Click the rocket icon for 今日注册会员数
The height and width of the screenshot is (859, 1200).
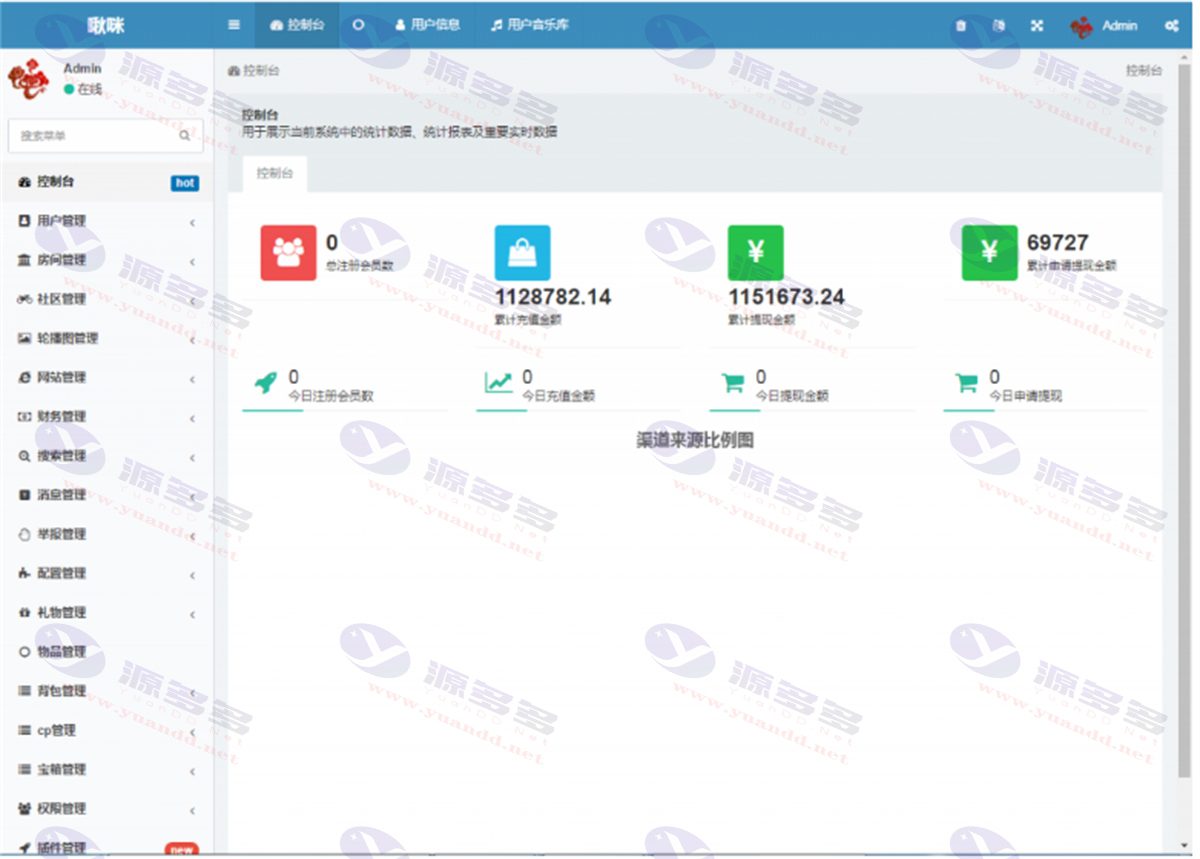(265, 383)
